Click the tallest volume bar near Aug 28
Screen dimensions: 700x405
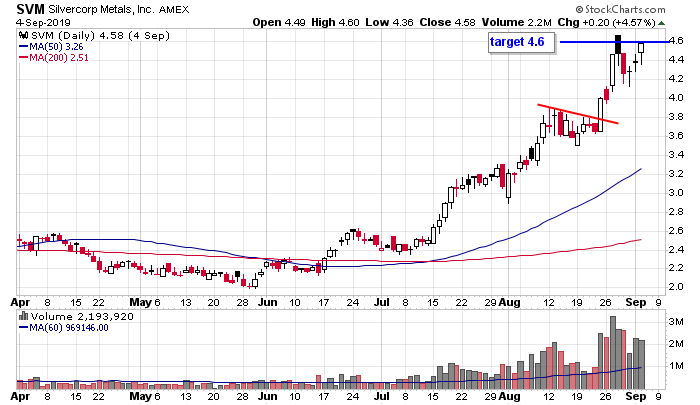tap(613, 352)
